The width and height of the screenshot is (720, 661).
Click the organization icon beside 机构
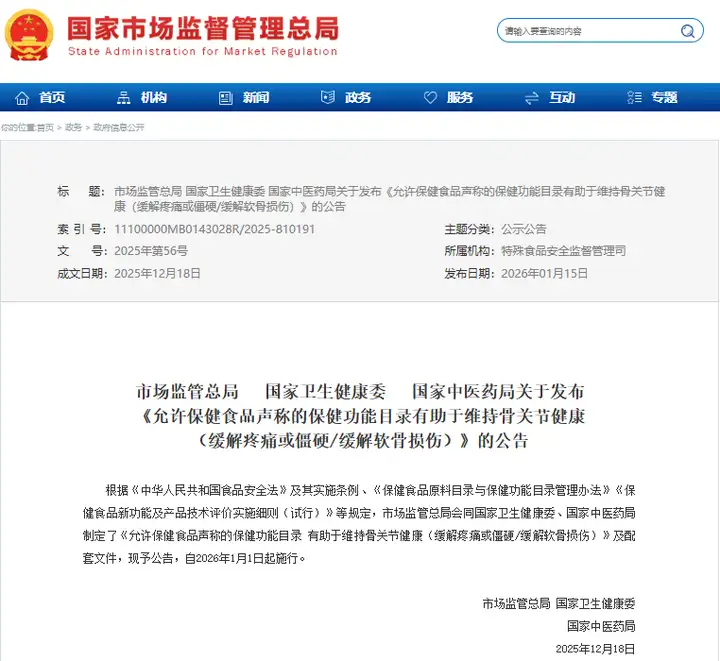pos(124,98)
